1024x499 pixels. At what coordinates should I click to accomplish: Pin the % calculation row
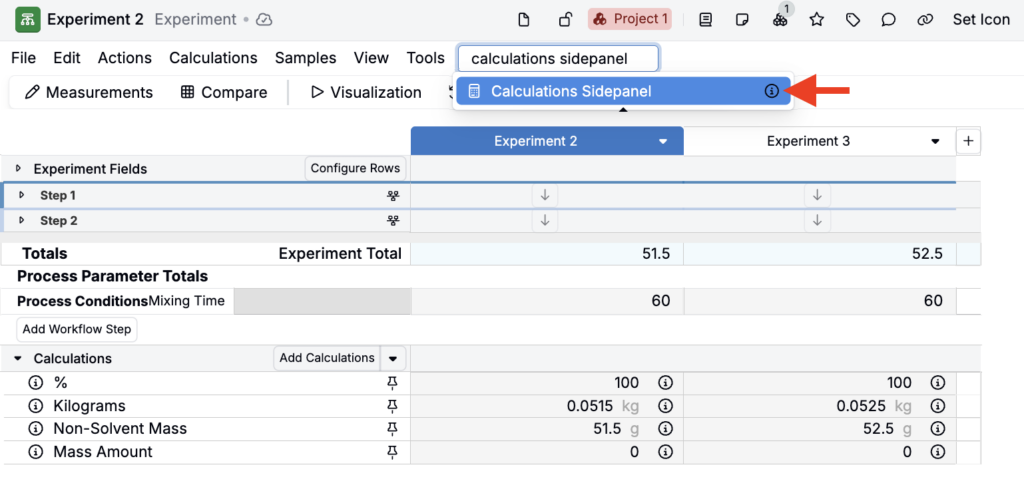pos(392,383)
